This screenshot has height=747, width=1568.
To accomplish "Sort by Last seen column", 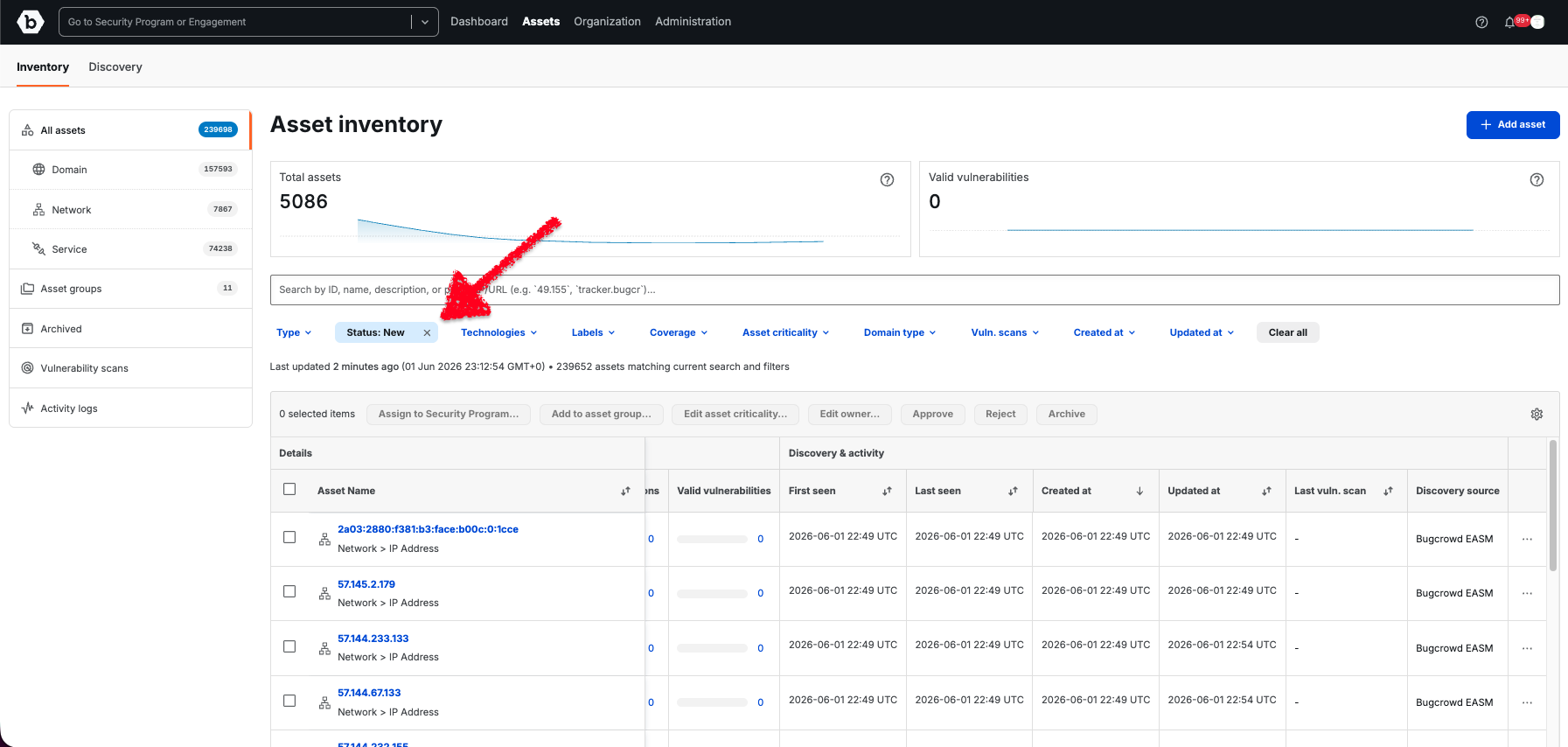I will [x=1013, y=491].
